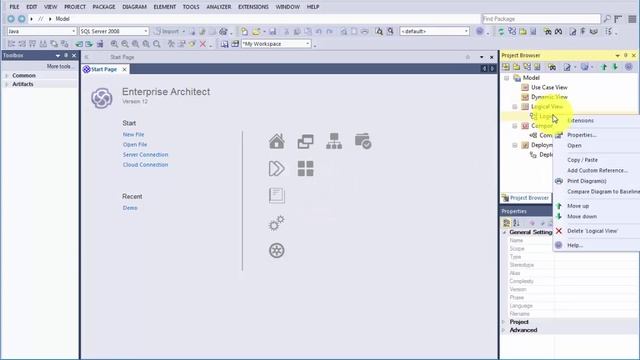Click the Find Package search magnifier icon

[x=607, y=19]
